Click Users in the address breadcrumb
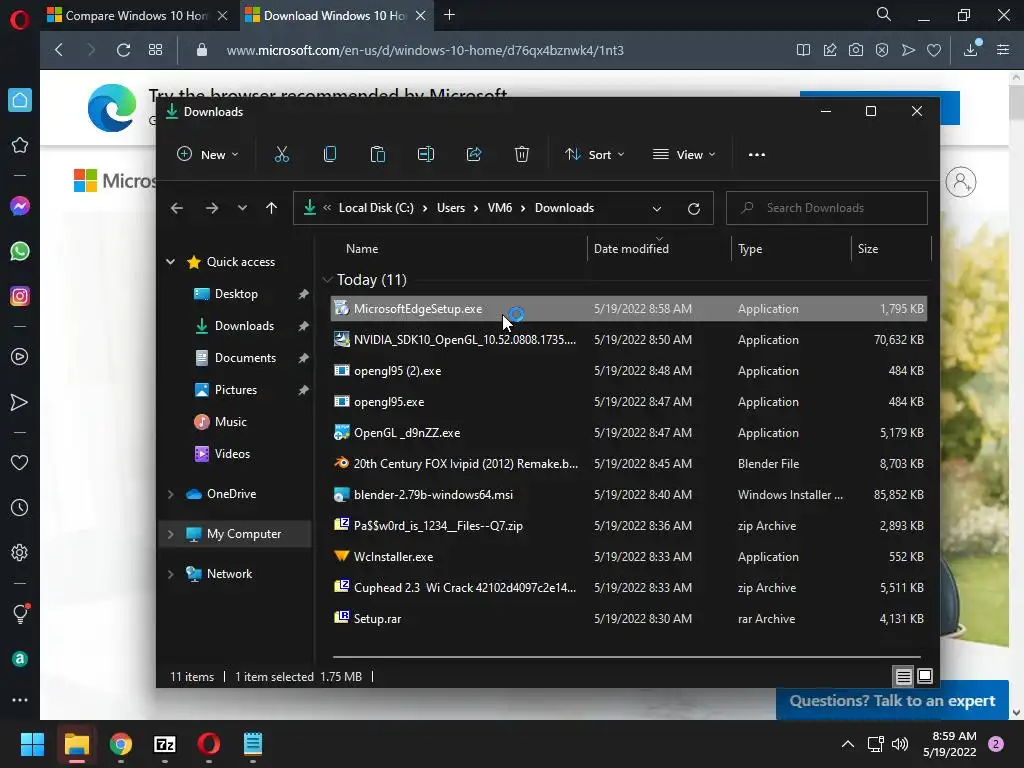 (451, 208)
